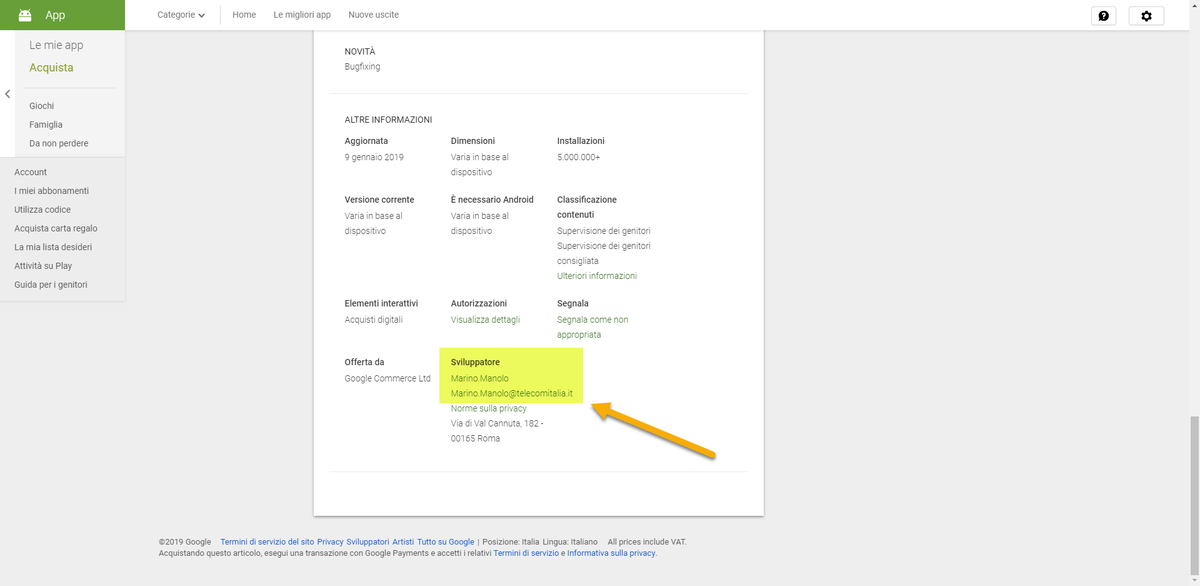Open the settings gear button
The height and width of the screenshot is (586, 1200).
(x=1146, y=16)
